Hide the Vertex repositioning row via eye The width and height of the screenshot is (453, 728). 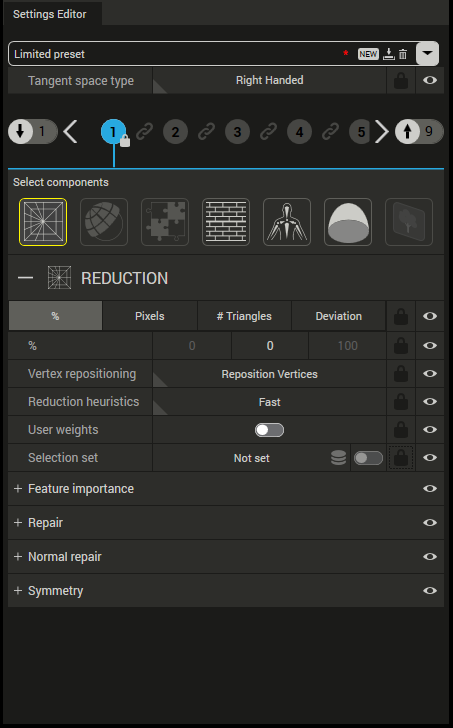click(x=430, y=374)
